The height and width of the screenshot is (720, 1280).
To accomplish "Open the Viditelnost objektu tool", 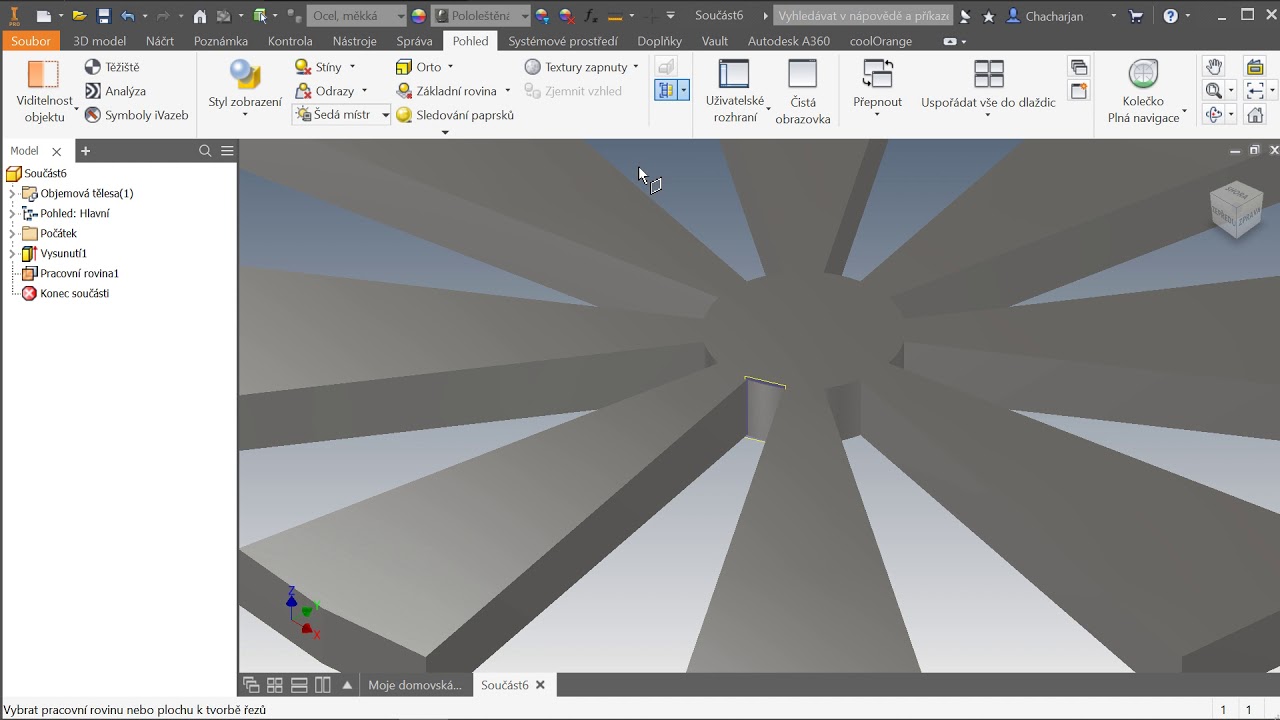I will [44, 91].
